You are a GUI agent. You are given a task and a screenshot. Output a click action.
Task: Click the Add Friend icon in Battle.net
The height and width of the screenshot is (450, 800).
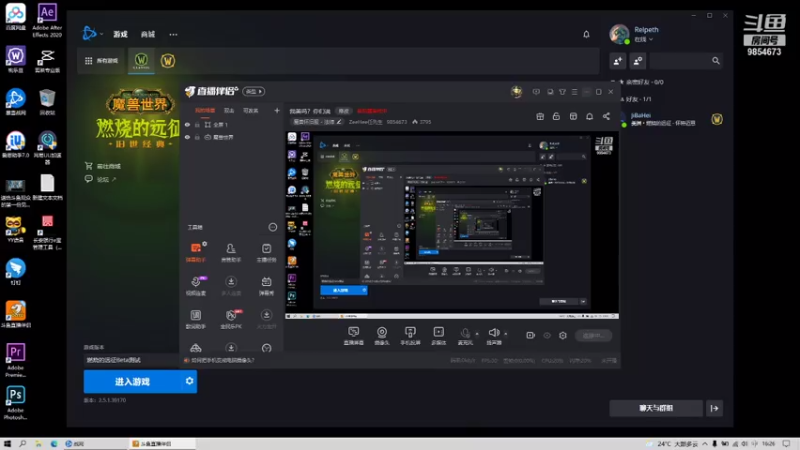point(618,61)
